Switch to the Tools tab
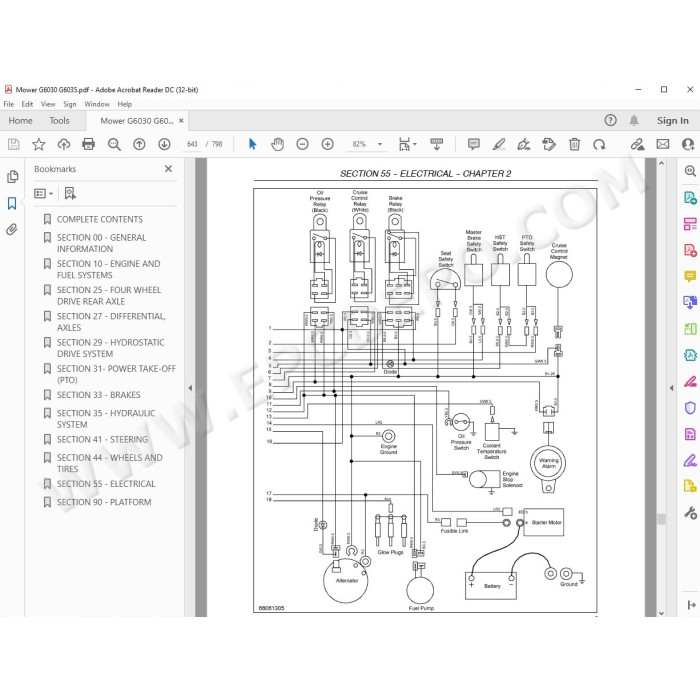Image resolution: width=700 pixels, height=700 pixels. click(x=59, y=121)
